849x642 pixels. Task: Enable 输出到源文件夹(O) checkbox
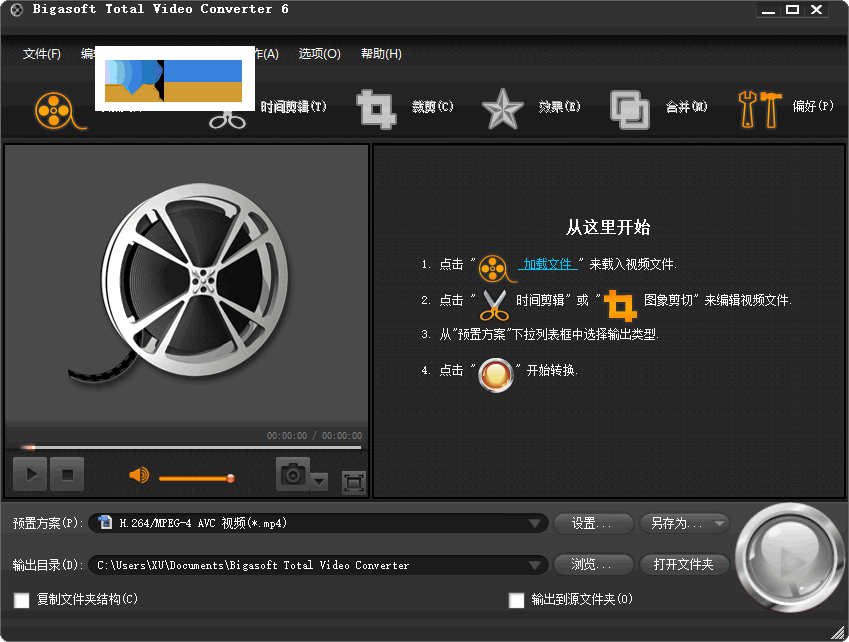[x=517, y=600]
